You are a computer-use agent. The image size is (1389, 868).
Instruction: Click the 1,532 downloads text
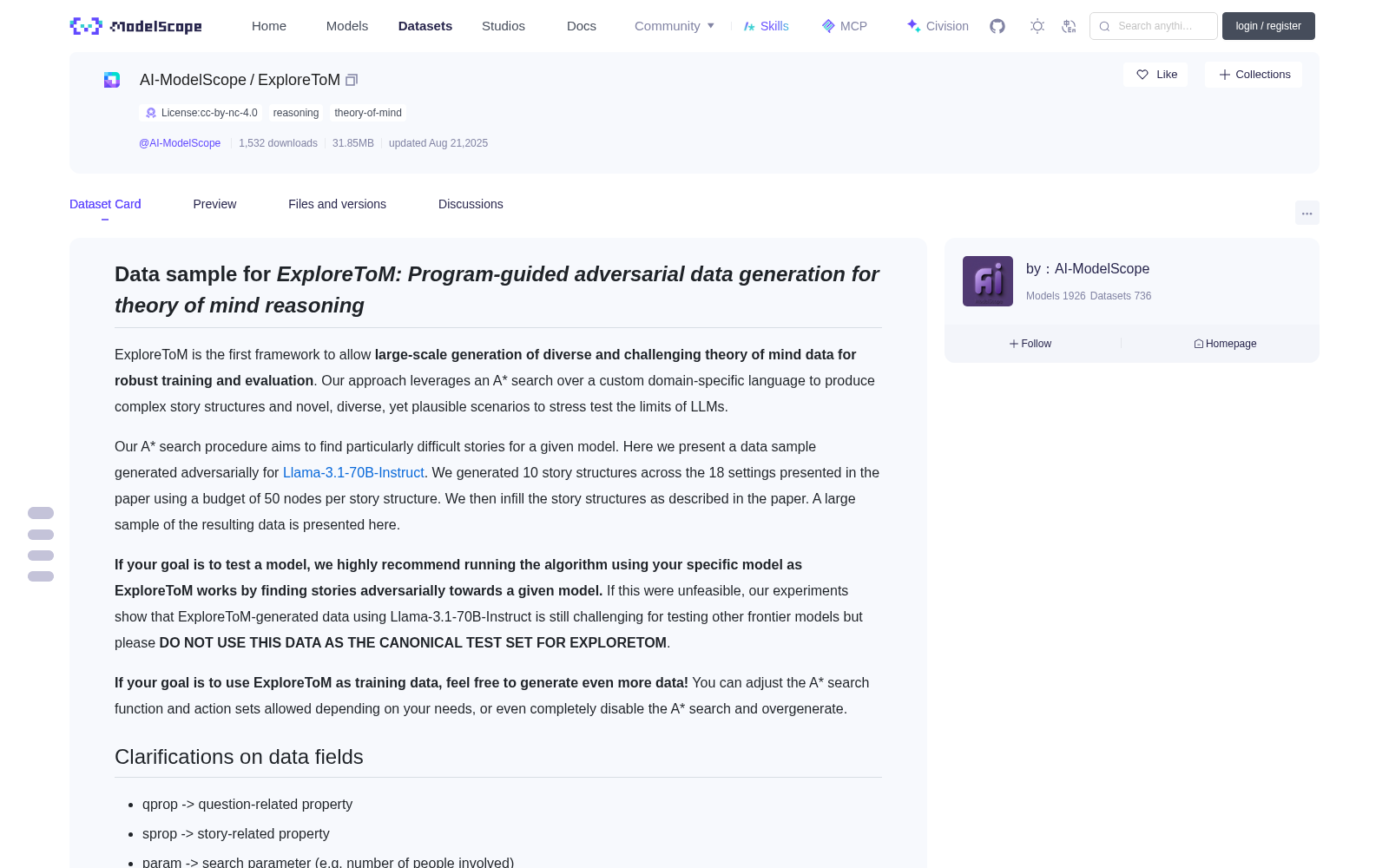278,143
